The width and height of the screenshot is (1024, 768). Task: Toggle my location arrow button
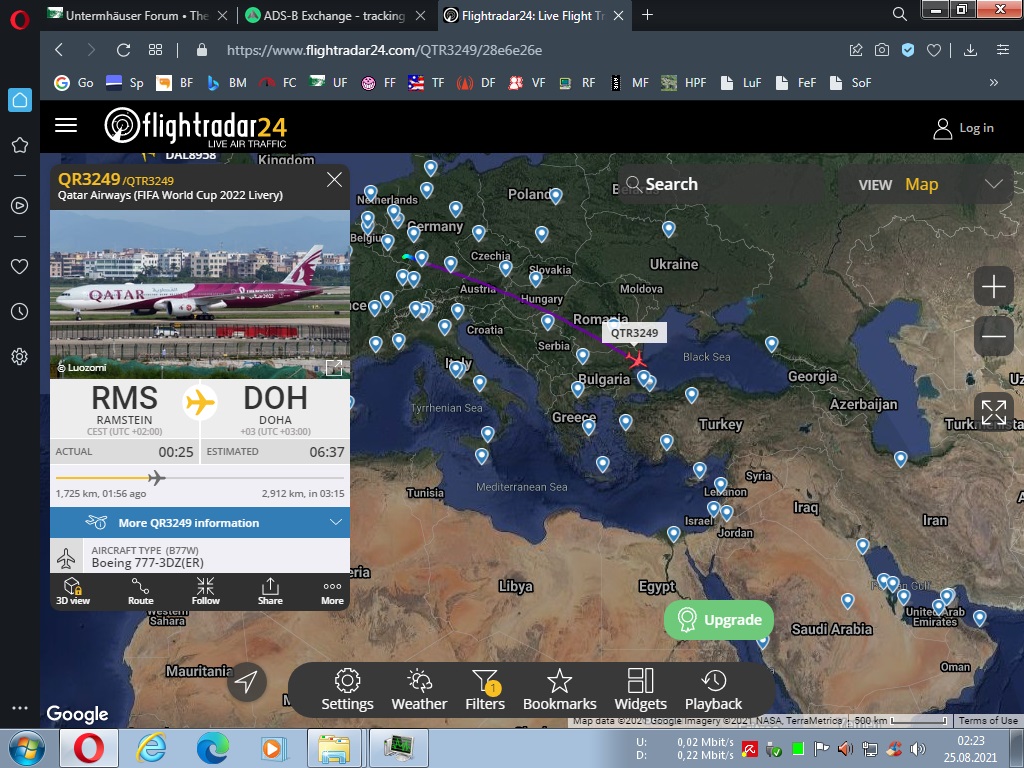pos(247,682)
